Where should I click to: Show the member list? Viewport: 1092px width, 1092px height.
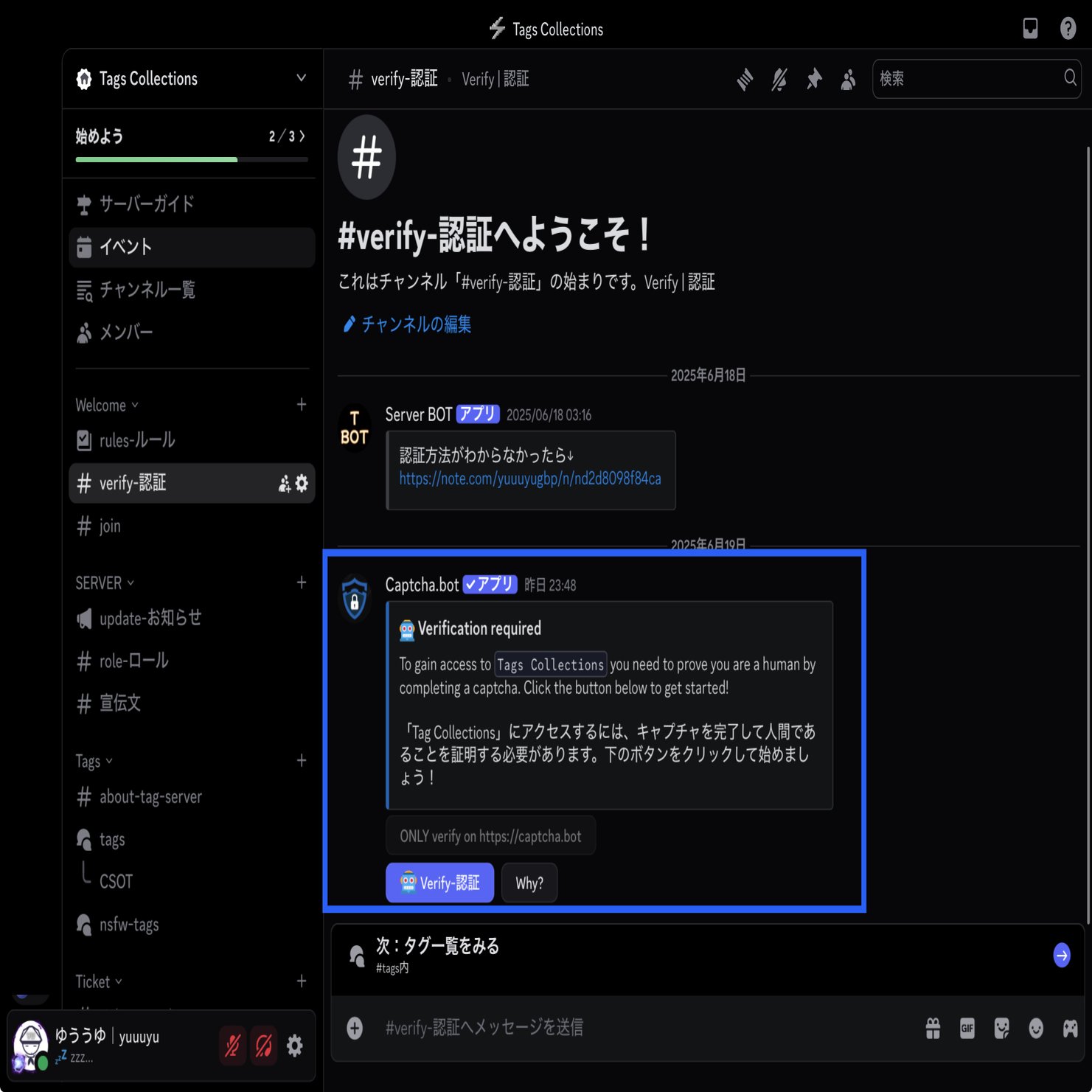(x=847, y=79)
